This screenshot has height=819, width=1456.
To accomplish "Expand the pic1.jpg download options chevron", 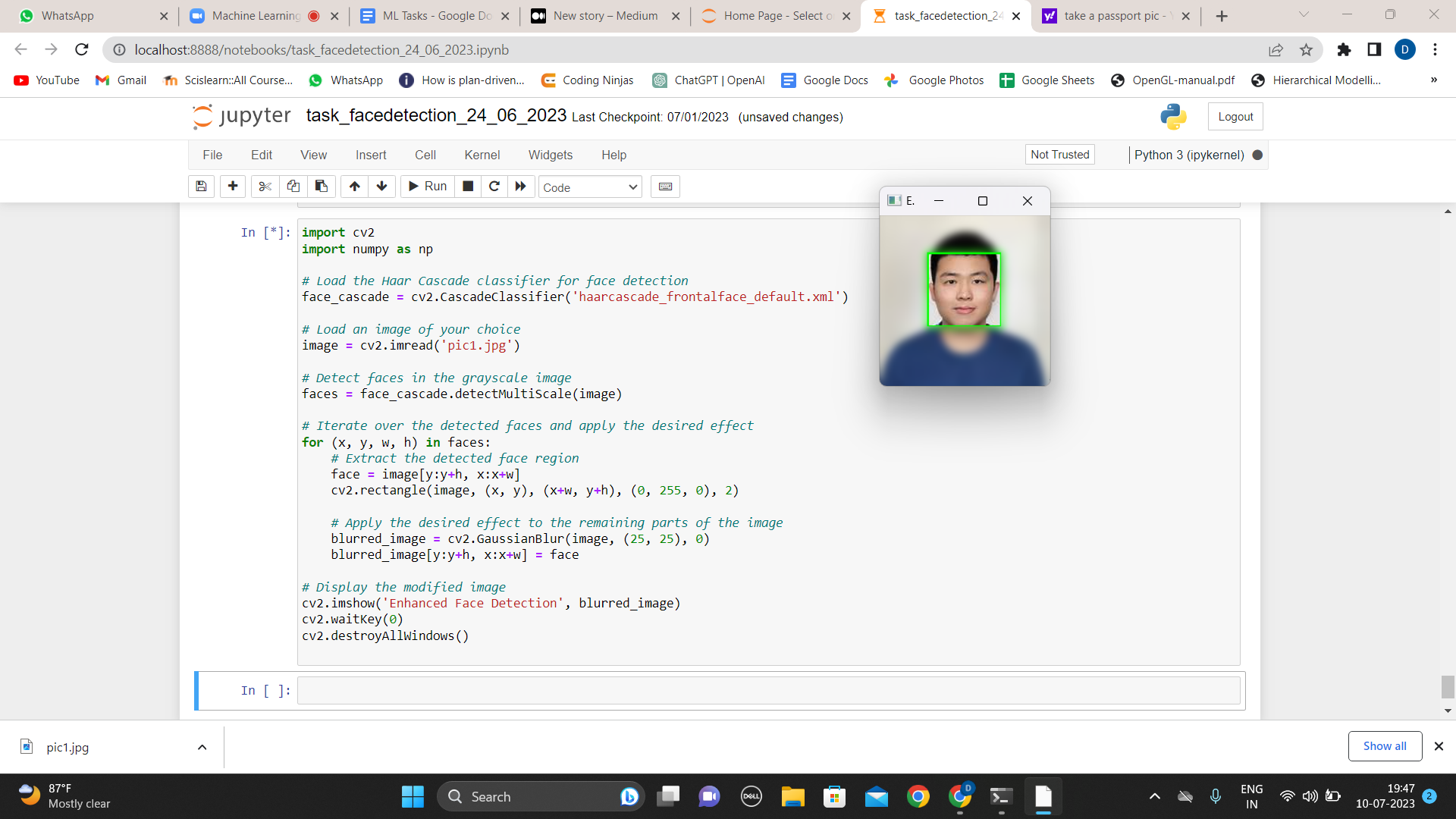I will [x=202, y=747].
